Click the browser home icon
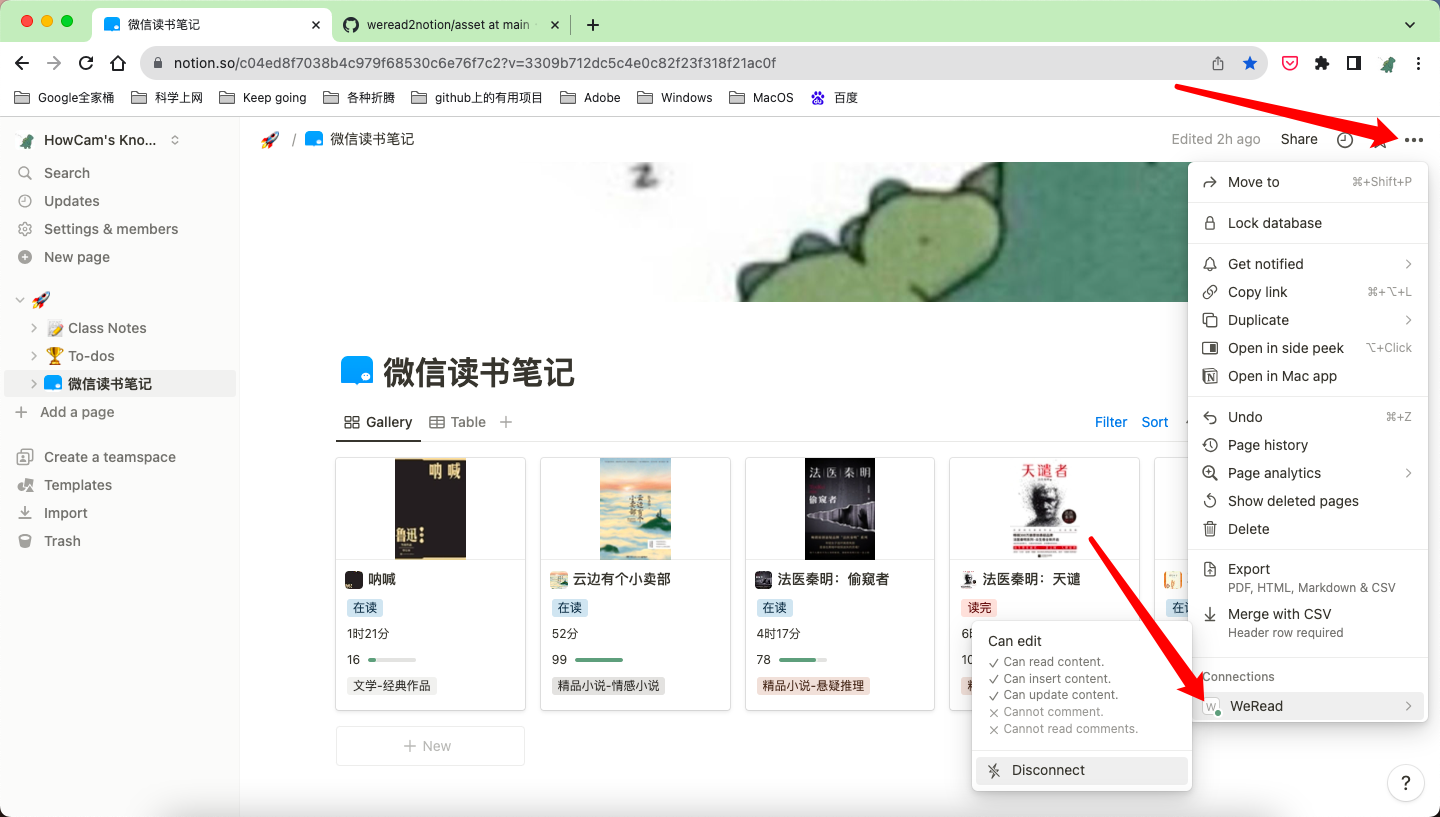The image size is (1440, 817). tap(118, 63)
